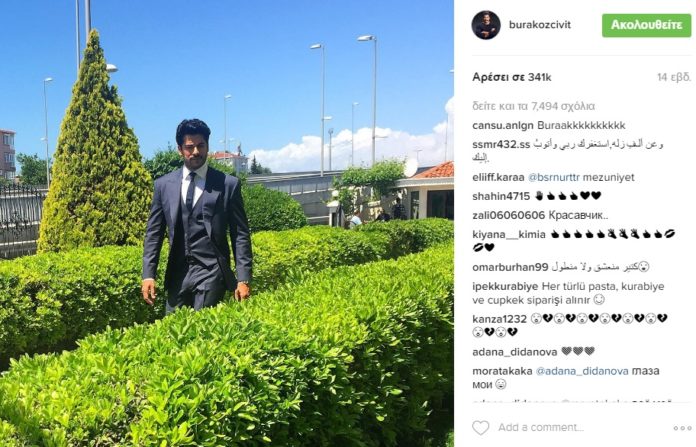View the 341k likes count
The image size is (696, 447).
(x=512, y=77)
